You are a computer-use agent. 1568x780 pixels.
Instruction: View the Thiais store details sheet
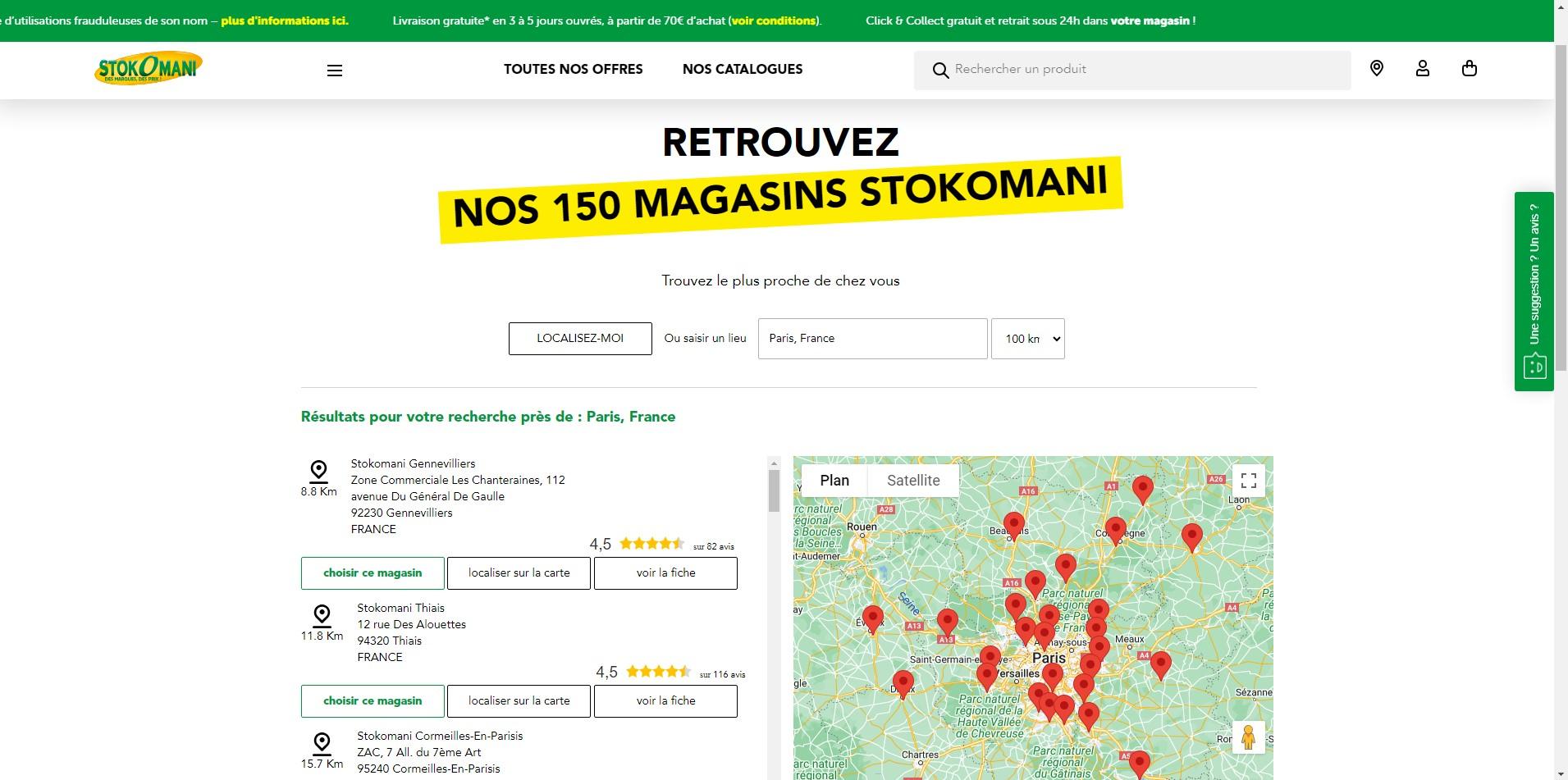coord(665,701)
